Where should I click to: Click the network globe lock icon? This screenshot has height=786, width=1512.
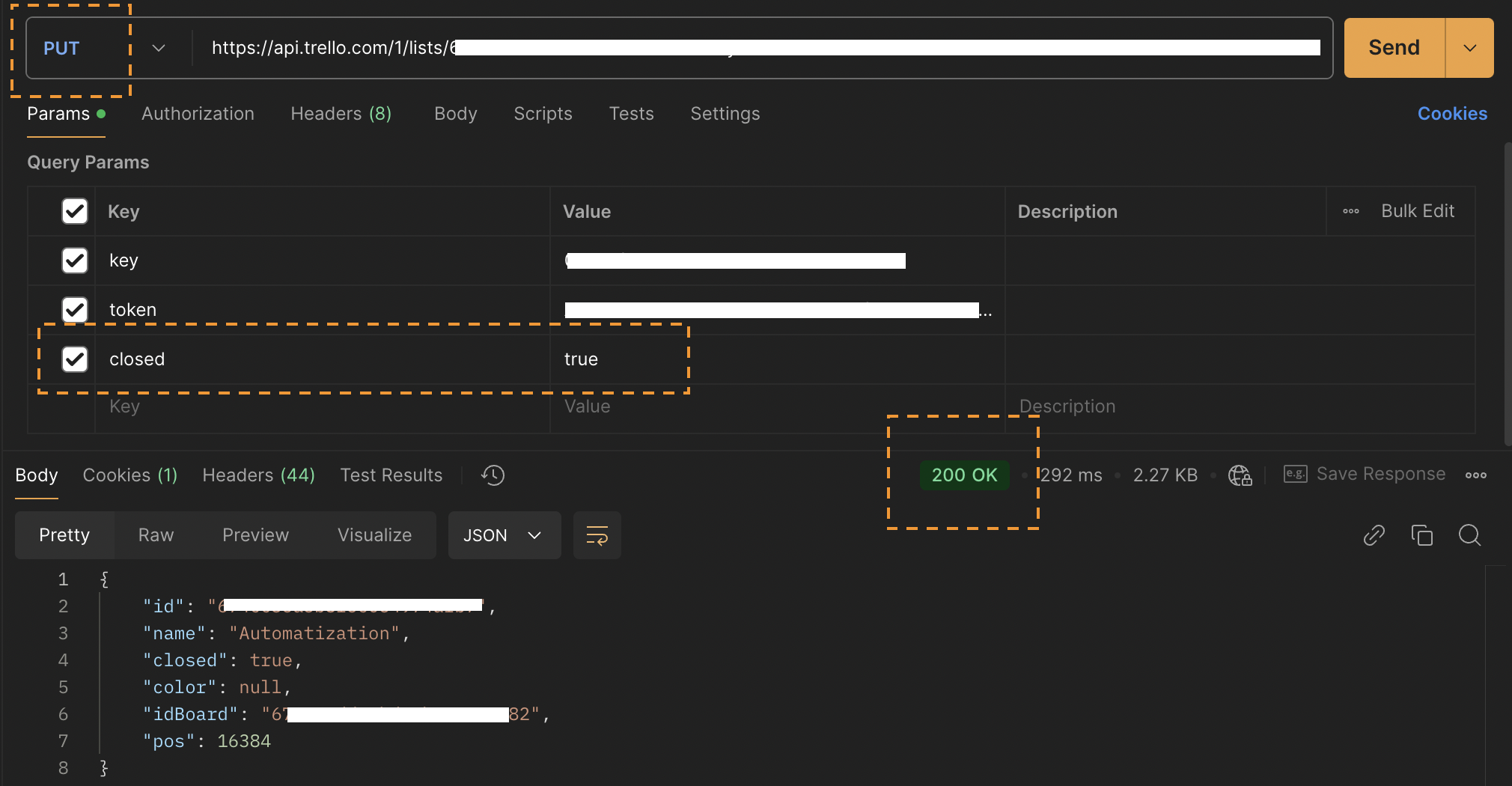pos(1240,475)
